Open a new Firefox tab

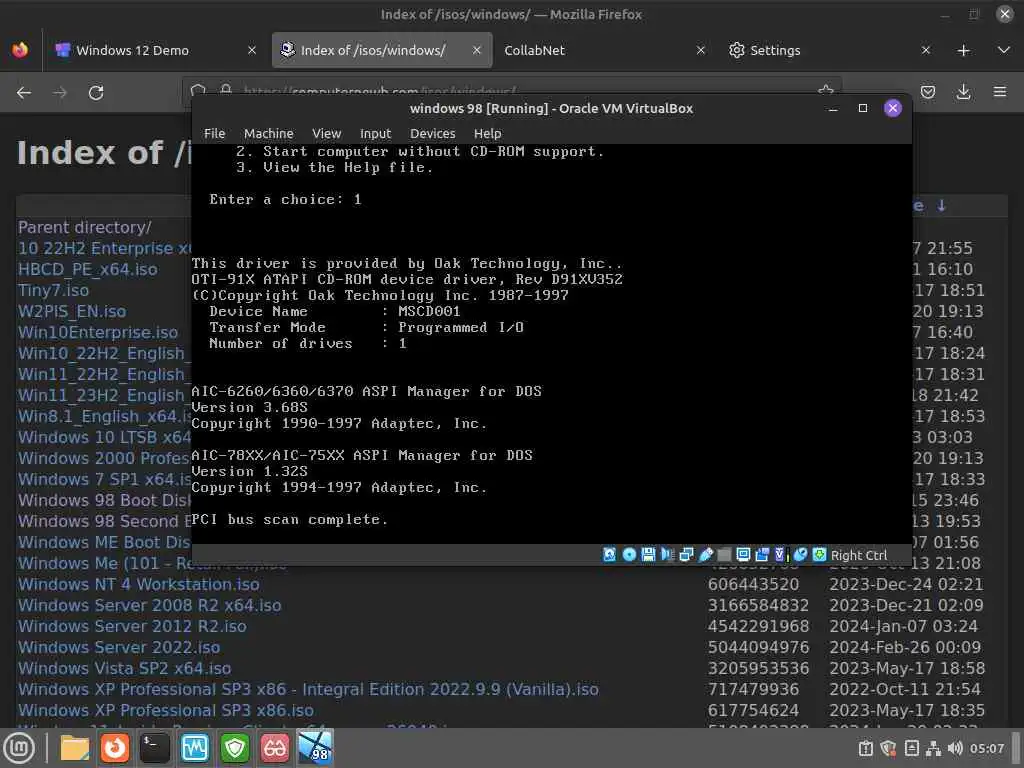963,50
